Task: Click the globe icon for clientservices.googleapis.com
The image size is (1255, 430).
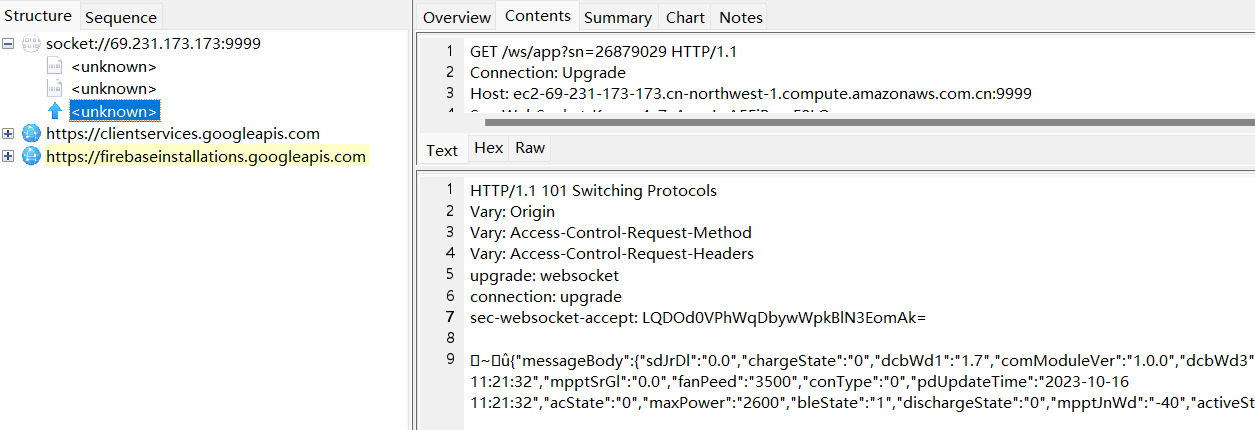Action: (x=31, y=133)
